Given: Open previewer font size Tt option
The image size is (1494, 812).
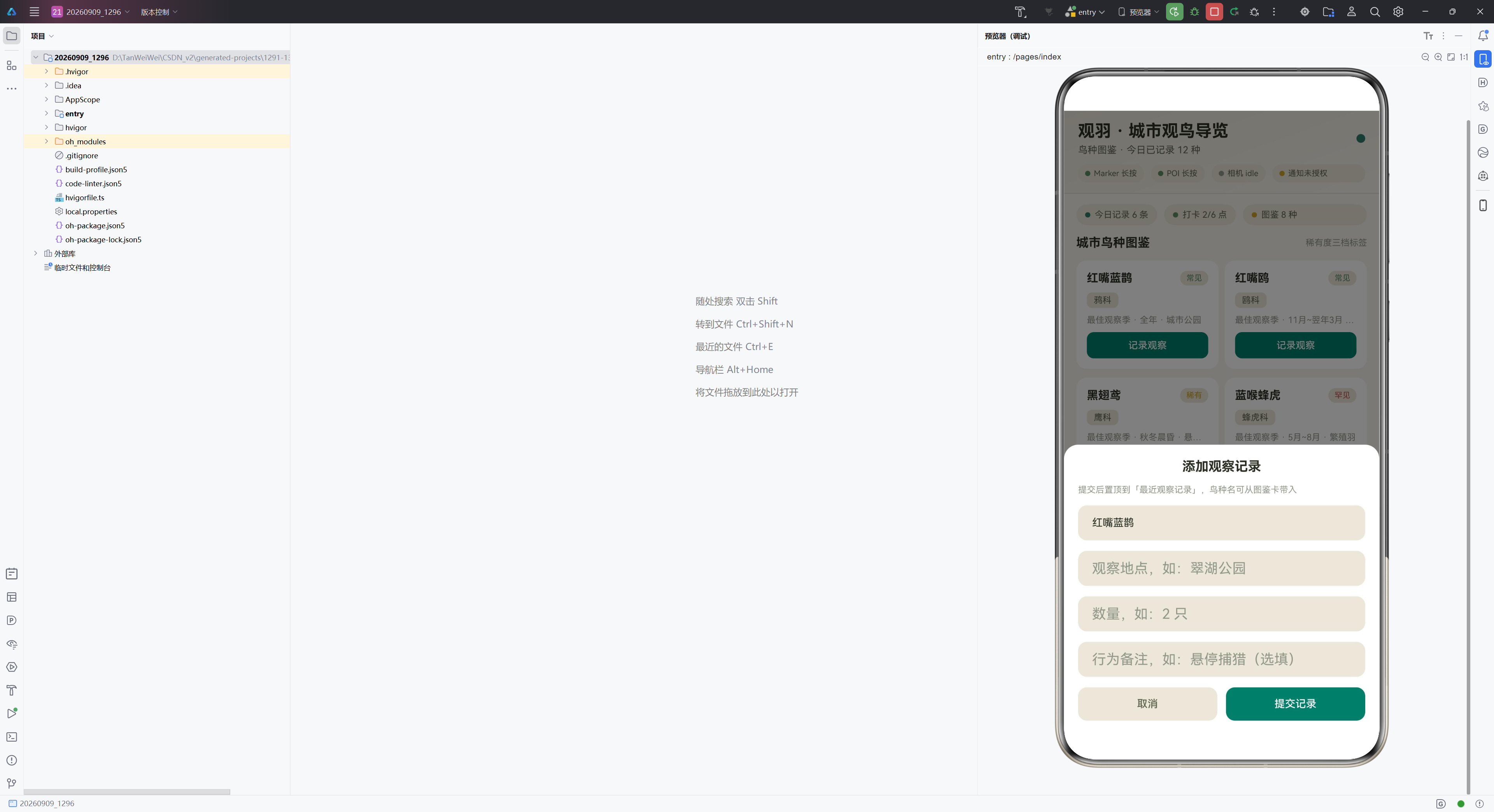Looking at the screenshot, I should (1428, 36).
